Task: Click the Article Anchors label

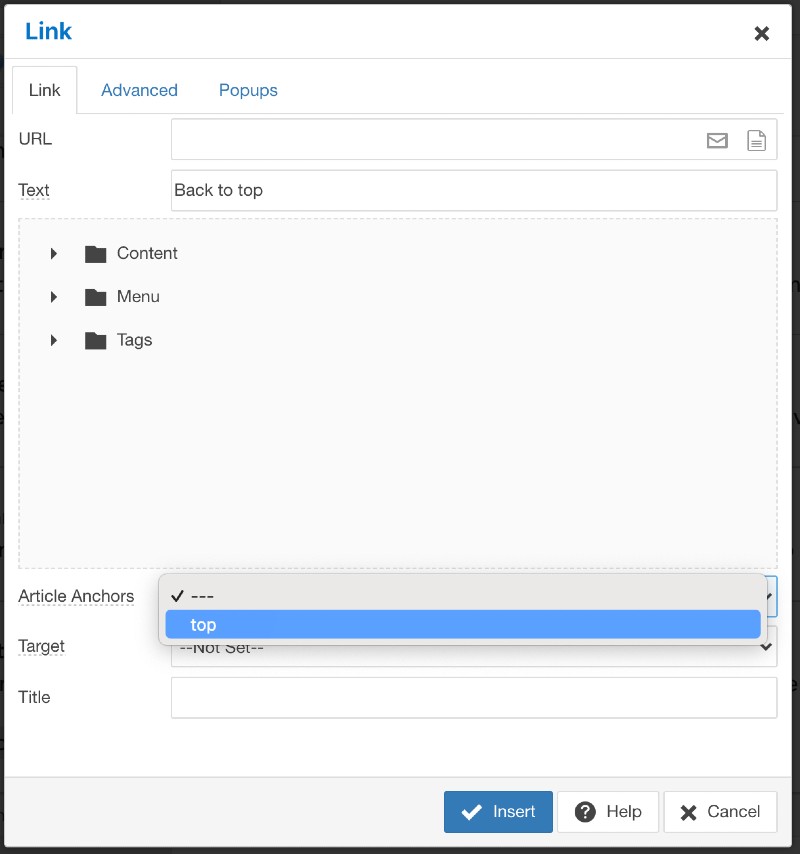Action: [x=76, y=596]
